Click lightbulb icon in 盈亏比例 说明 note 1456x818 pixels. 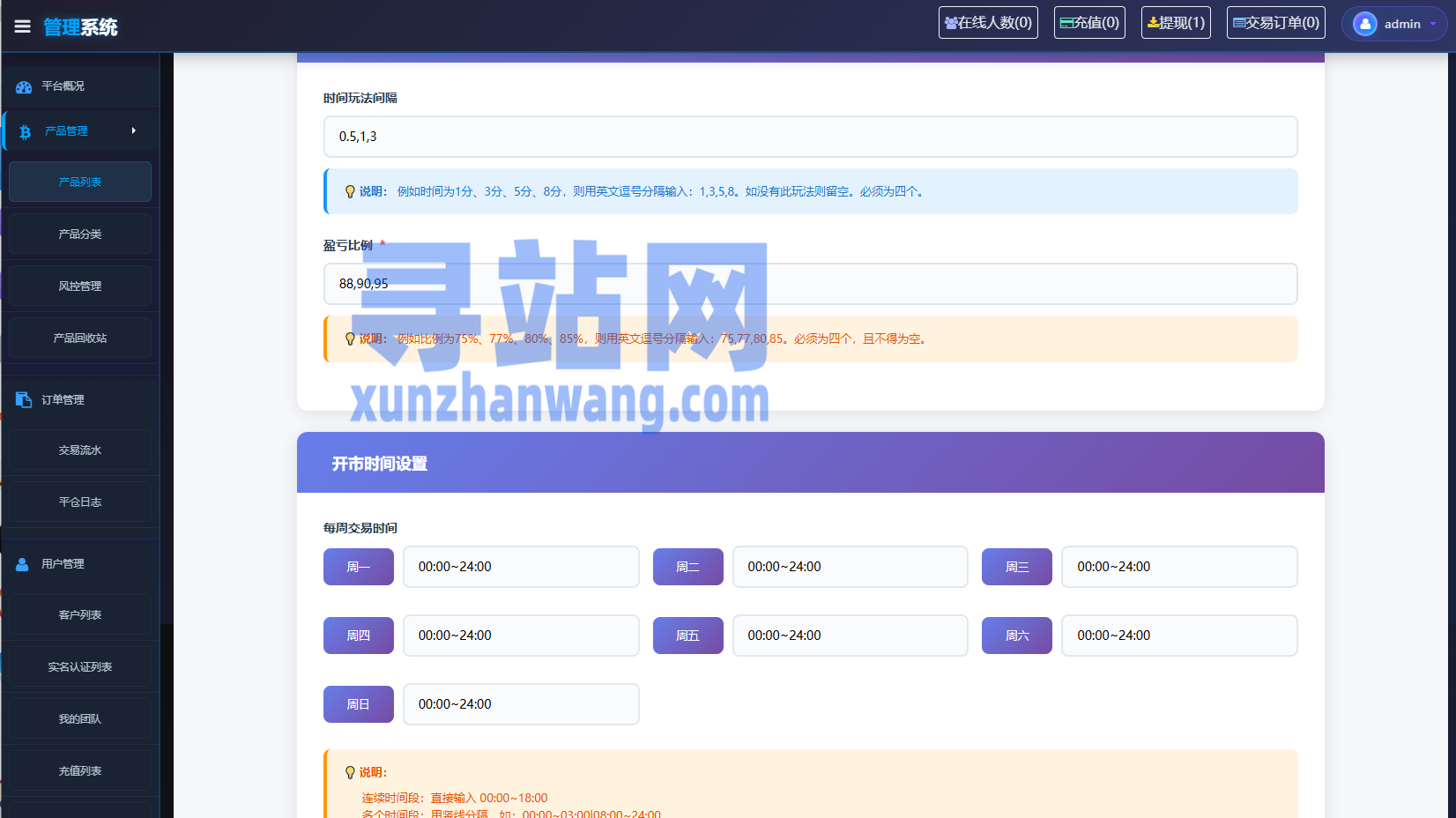350,338
